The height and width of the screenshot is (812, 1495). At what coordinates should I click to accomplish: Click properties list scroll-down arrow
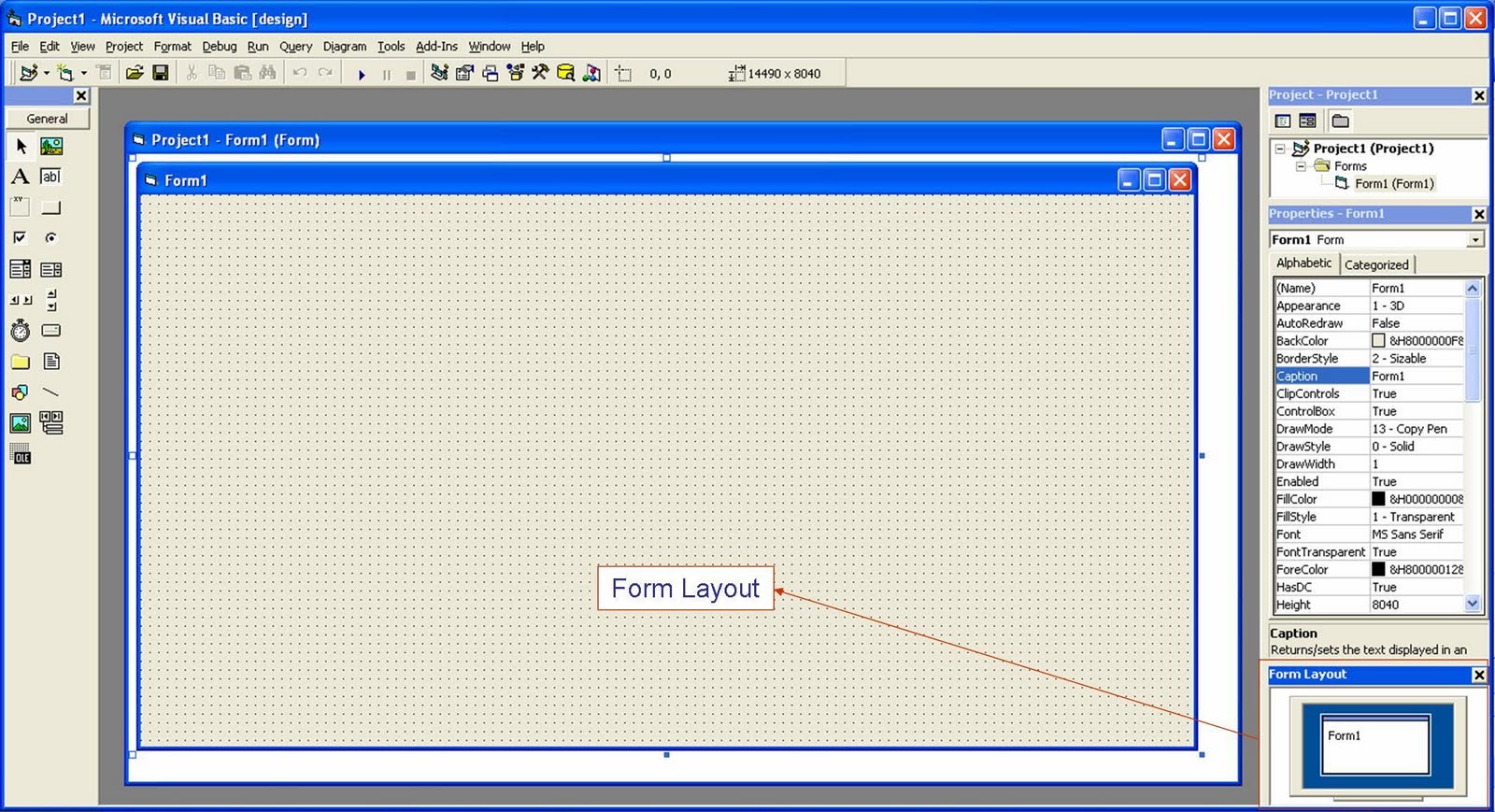coord(1473,604)
